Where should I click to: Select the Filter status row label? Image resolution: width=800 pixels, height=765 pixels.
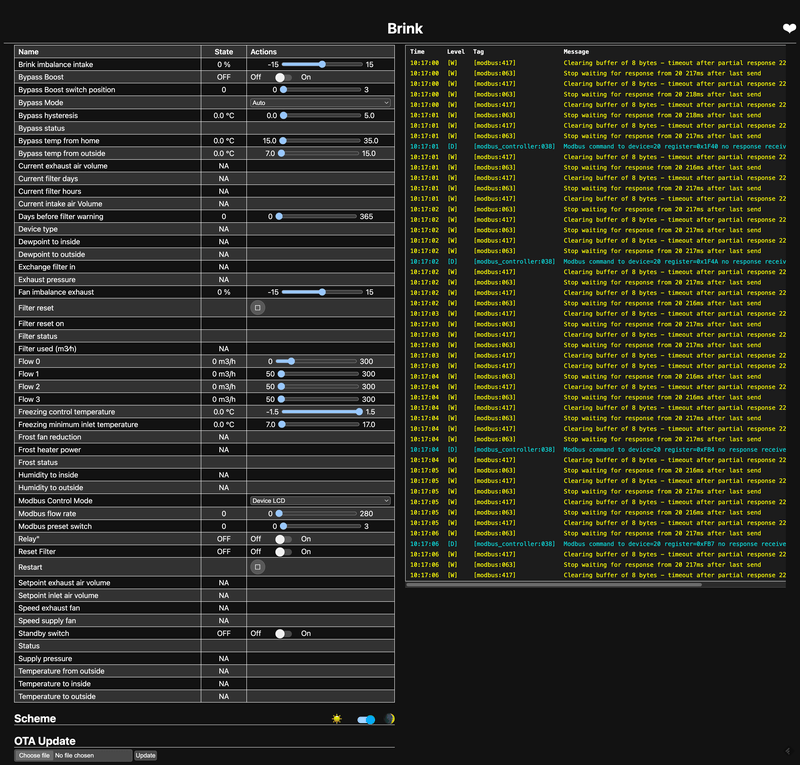point(38,336)
